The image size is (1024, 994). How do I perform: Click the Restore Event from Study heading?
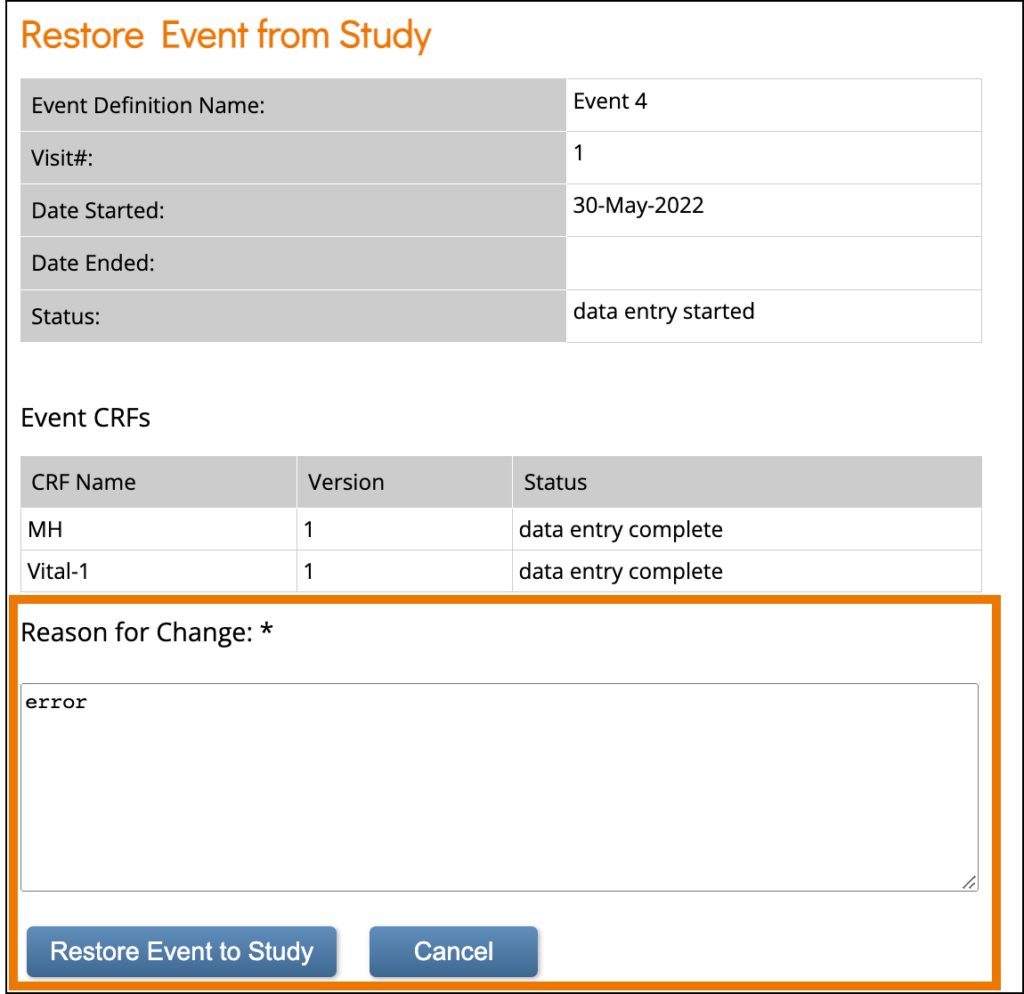click(x=225, y=35)
